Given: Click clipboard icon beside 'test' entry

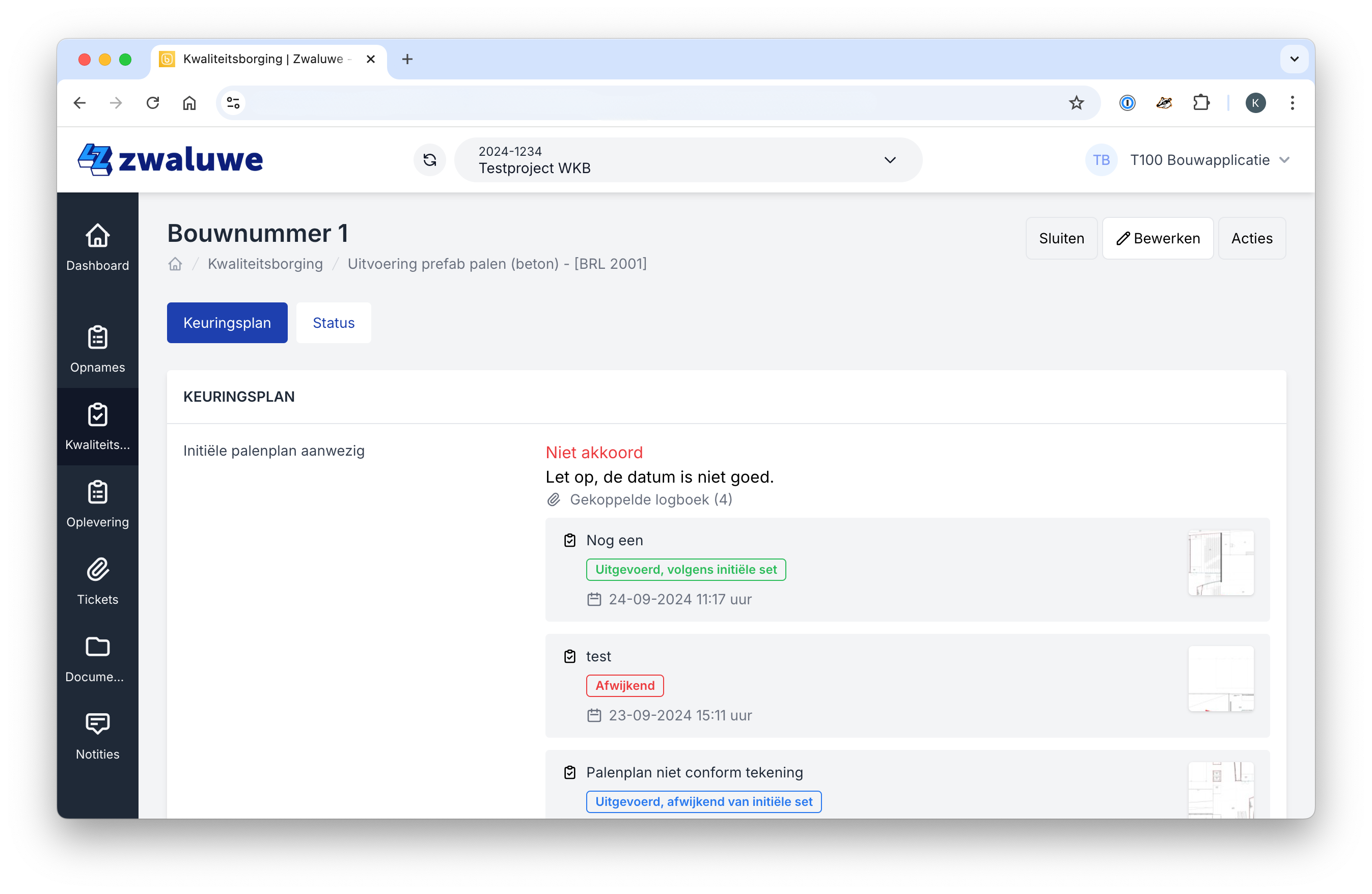Looking at the screenshot, I should (x=569, y=656).
